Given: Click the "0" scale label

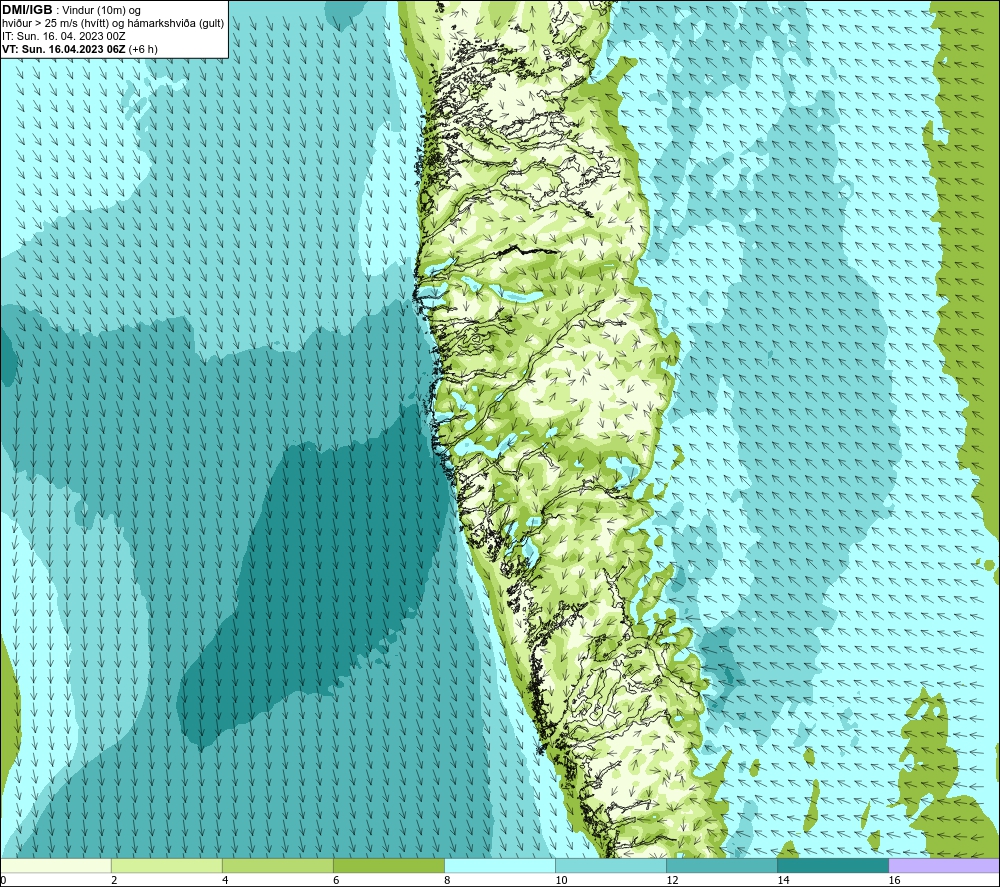Looking at the screenshot, I should (3, 880).
